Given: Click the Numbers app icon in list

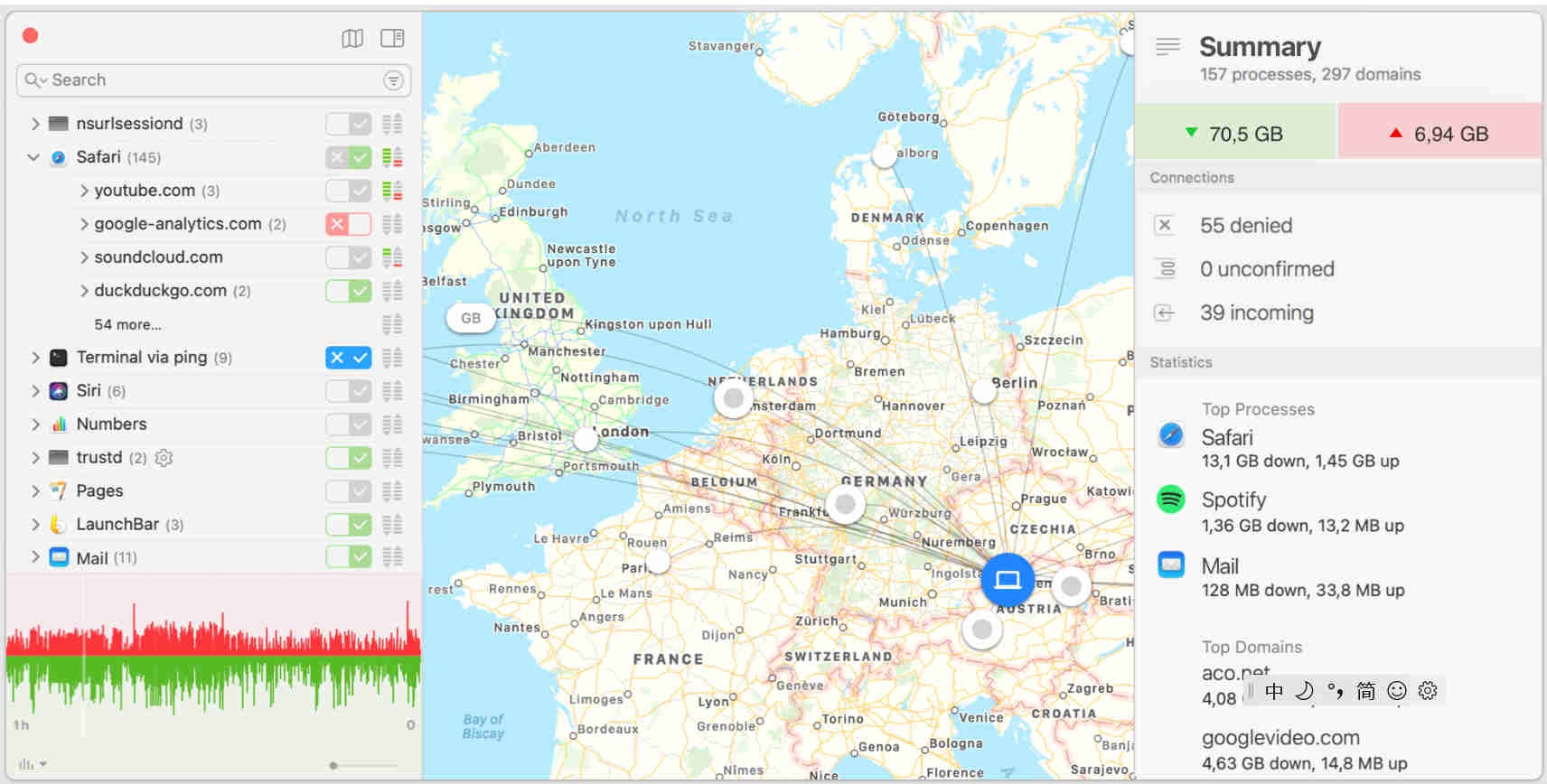Looking at the screenshot, I should point(59,425).
